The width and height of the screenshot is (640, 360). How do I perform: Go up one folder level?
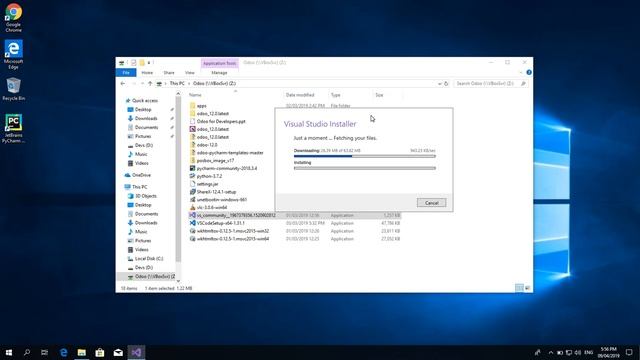click(x=150, y=83)
